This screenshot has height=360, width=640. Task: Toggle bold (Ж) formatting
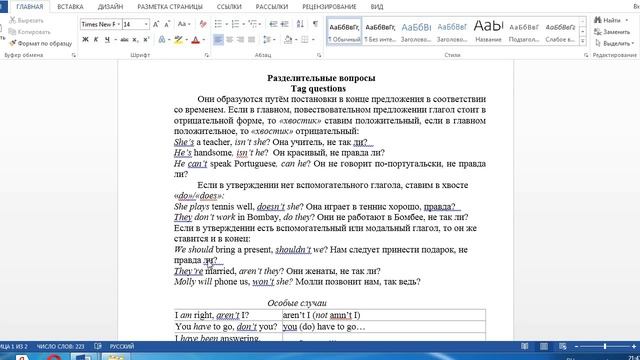point(85,40)
